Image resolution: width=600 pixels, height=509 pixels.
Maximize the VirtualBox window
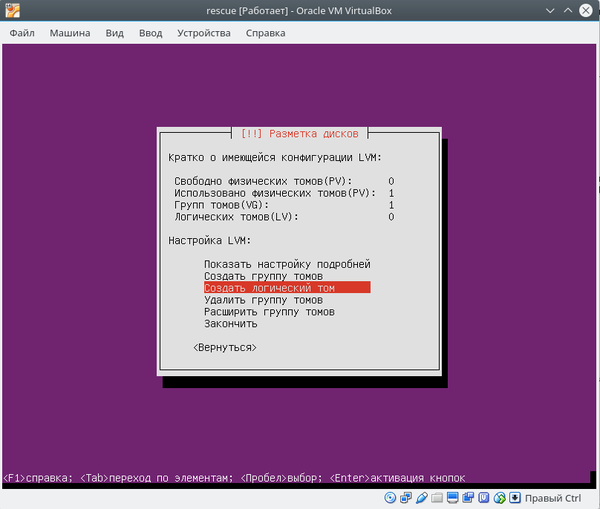(568, 10)
